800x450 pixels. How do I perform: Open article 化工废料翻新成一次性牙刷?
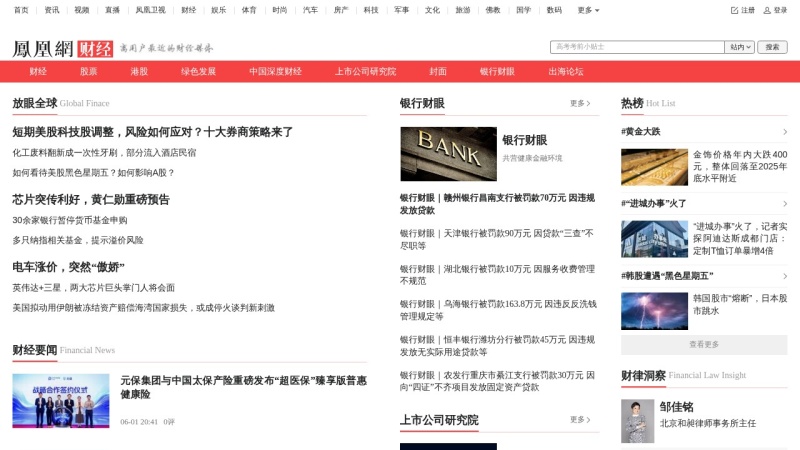(104, 153)
